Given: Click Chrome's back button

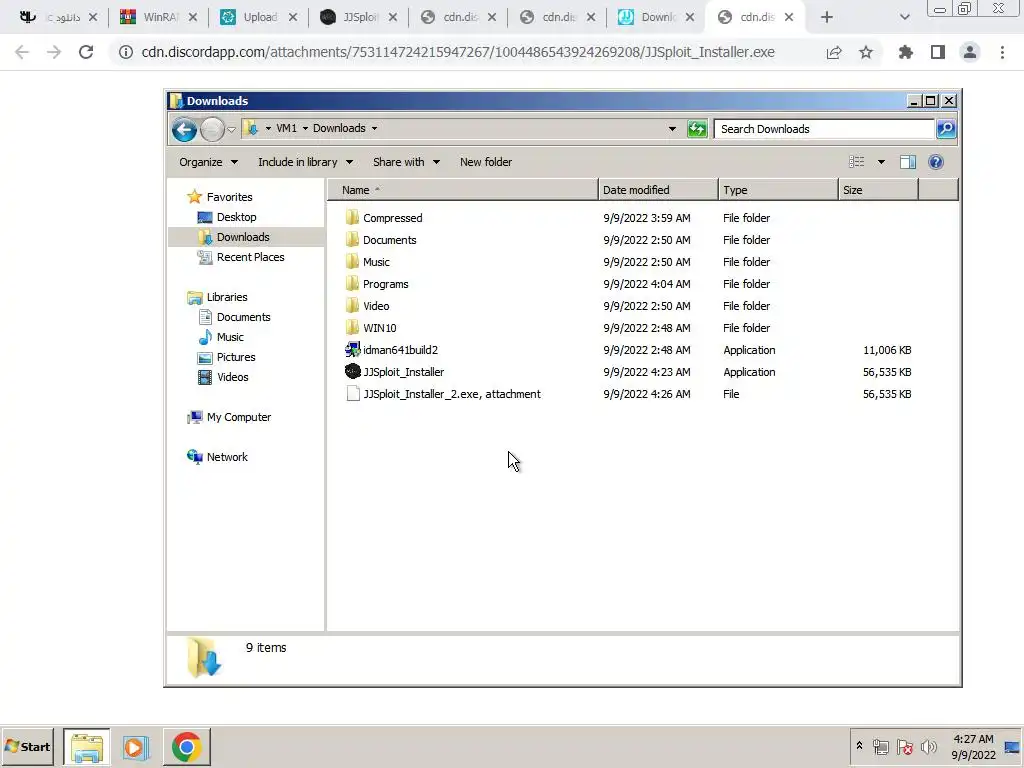Looking at the screenshot, I should click(22, 52).
